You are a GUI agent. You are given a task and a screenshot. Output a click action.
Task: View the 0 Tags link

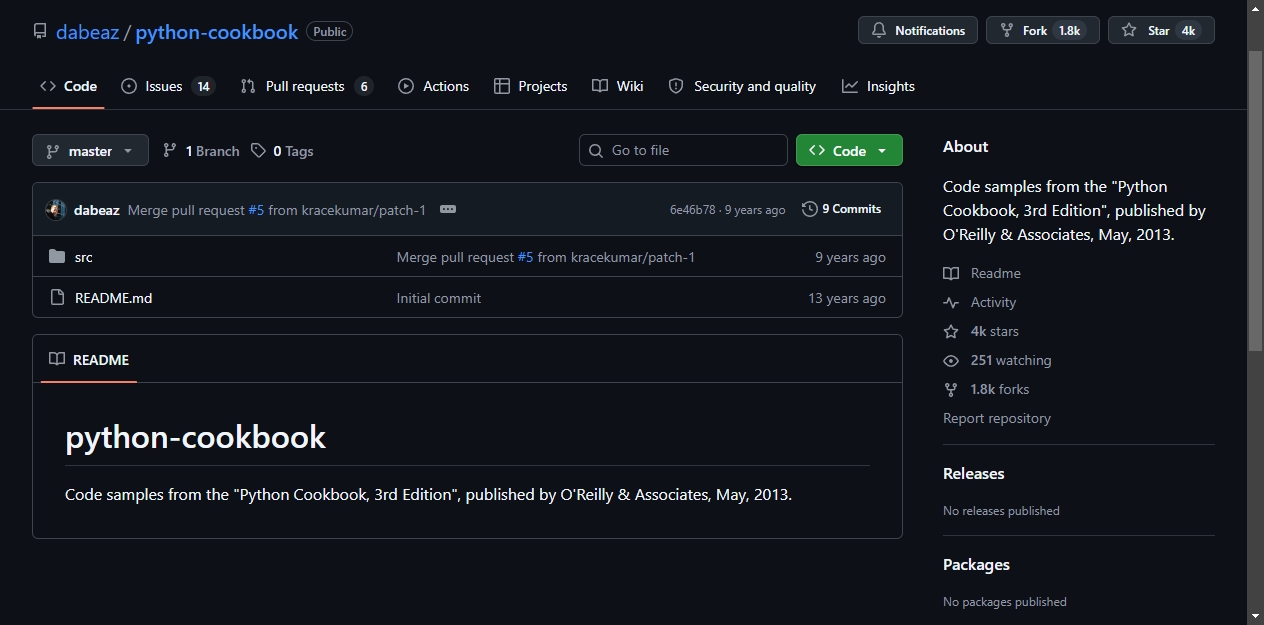pos(282,151)
